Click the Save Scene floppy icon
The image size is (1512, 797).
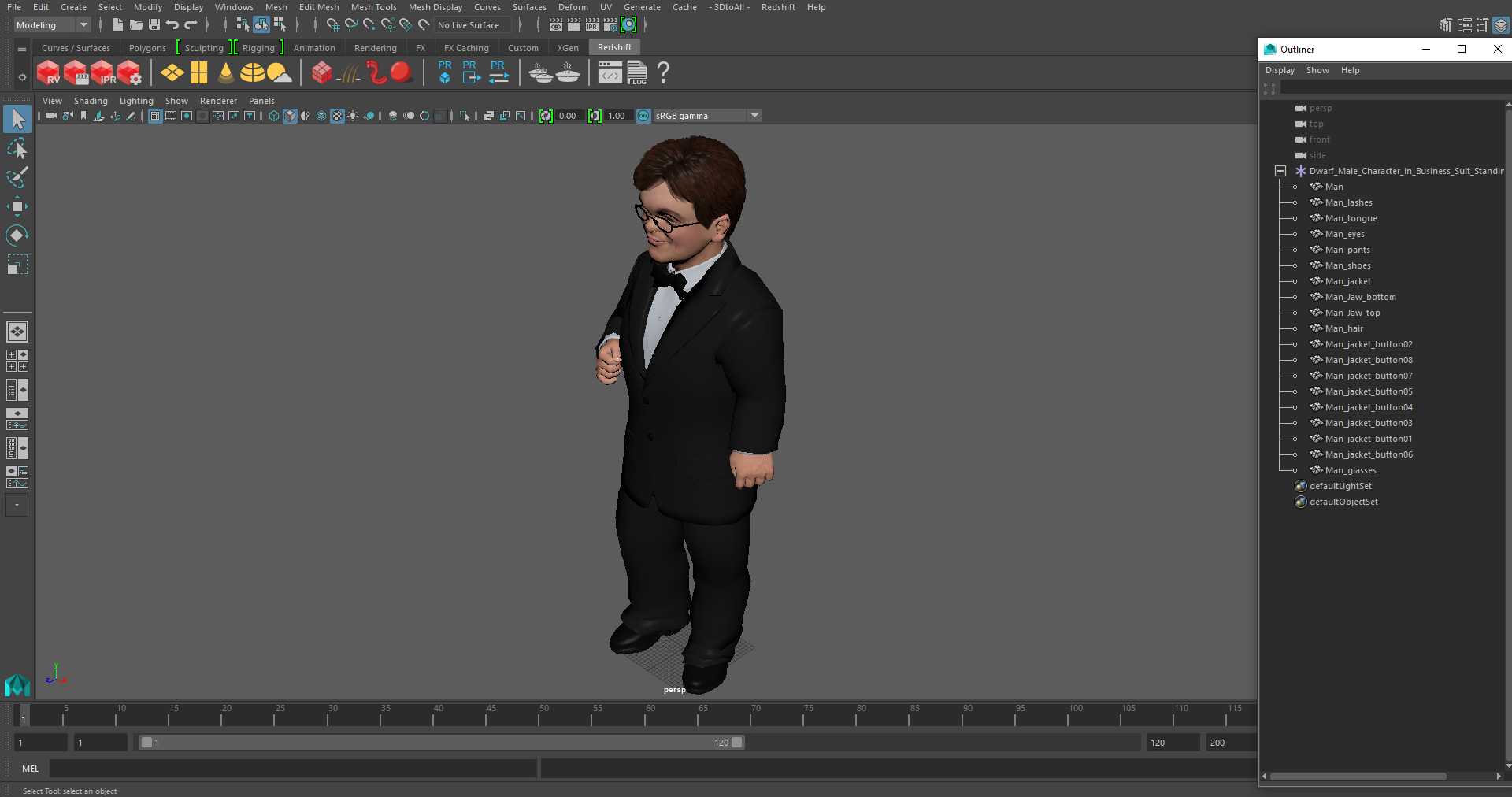[x=154, y=25]
